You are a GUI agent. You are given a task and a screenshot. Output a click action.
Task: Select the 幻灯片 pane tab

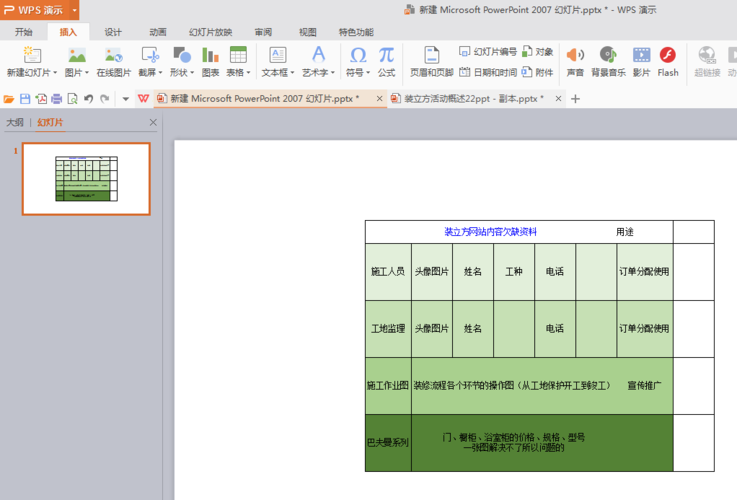coord(50,122)
